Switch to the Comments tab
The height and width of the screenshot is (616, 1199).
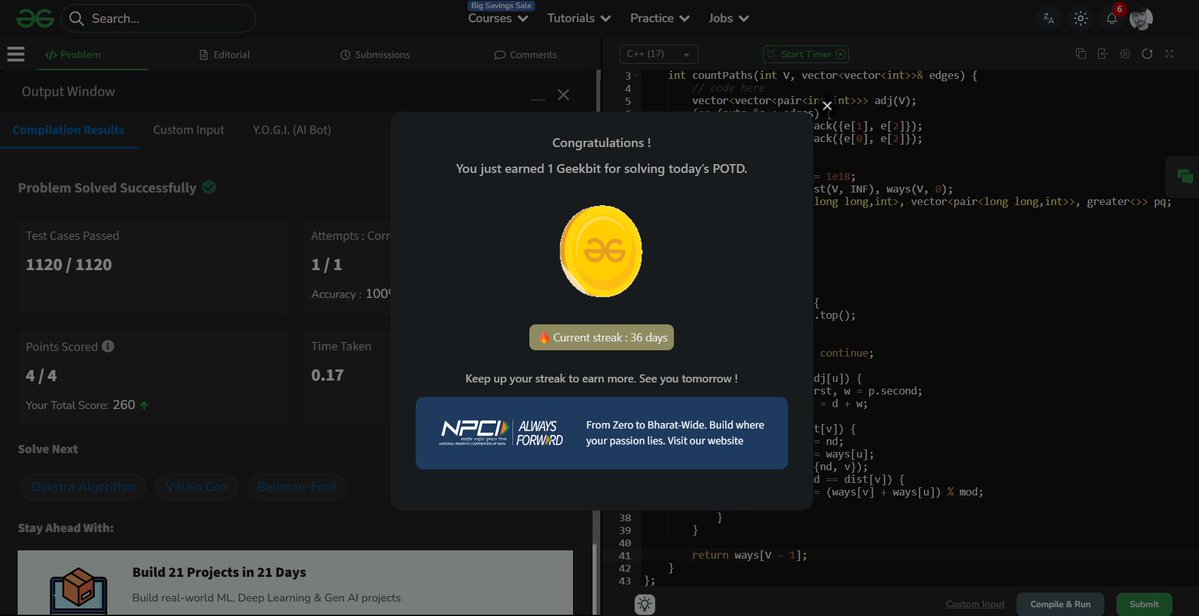[525, 55]
